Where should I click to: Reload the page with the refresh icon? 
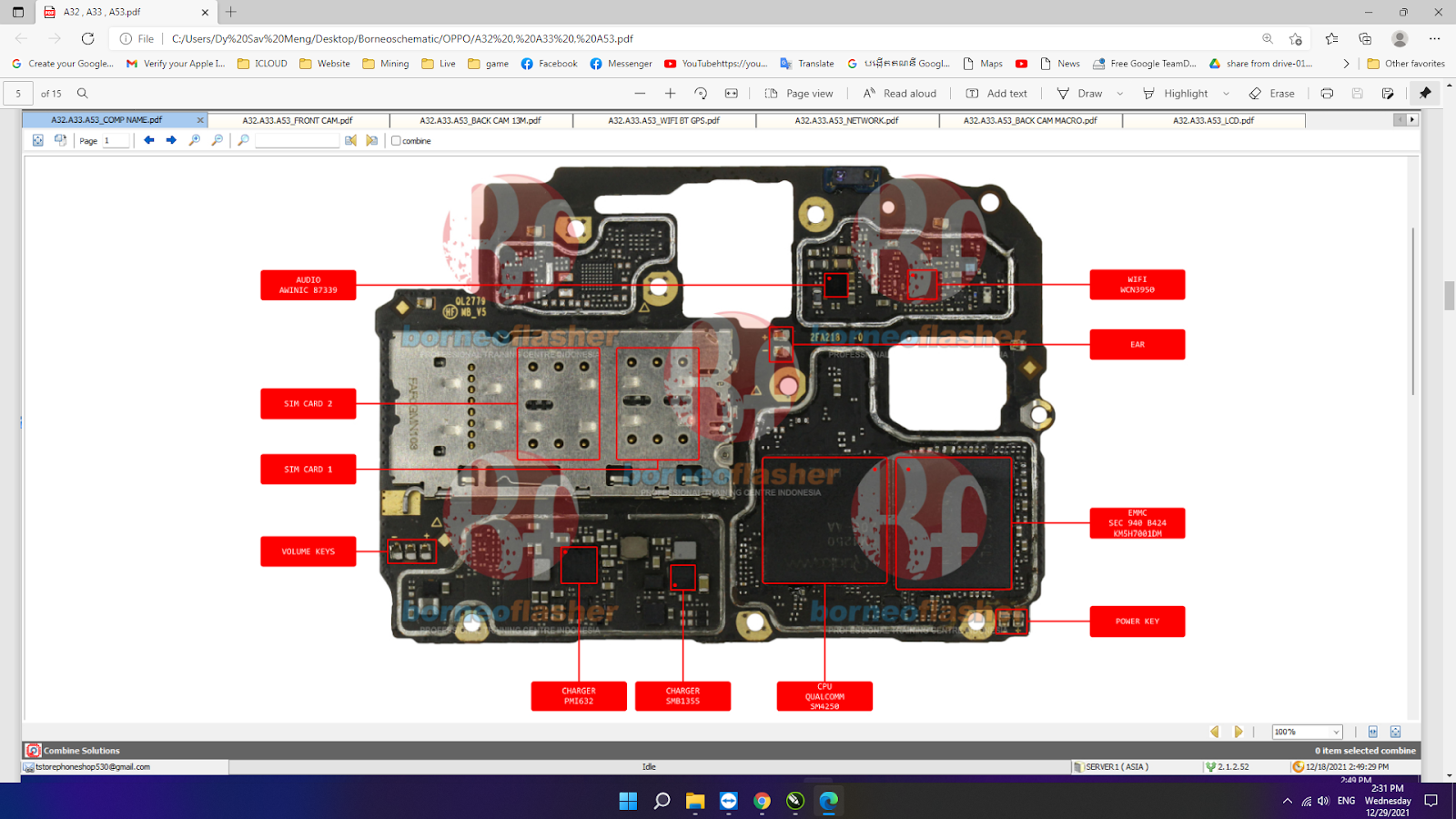87,38
